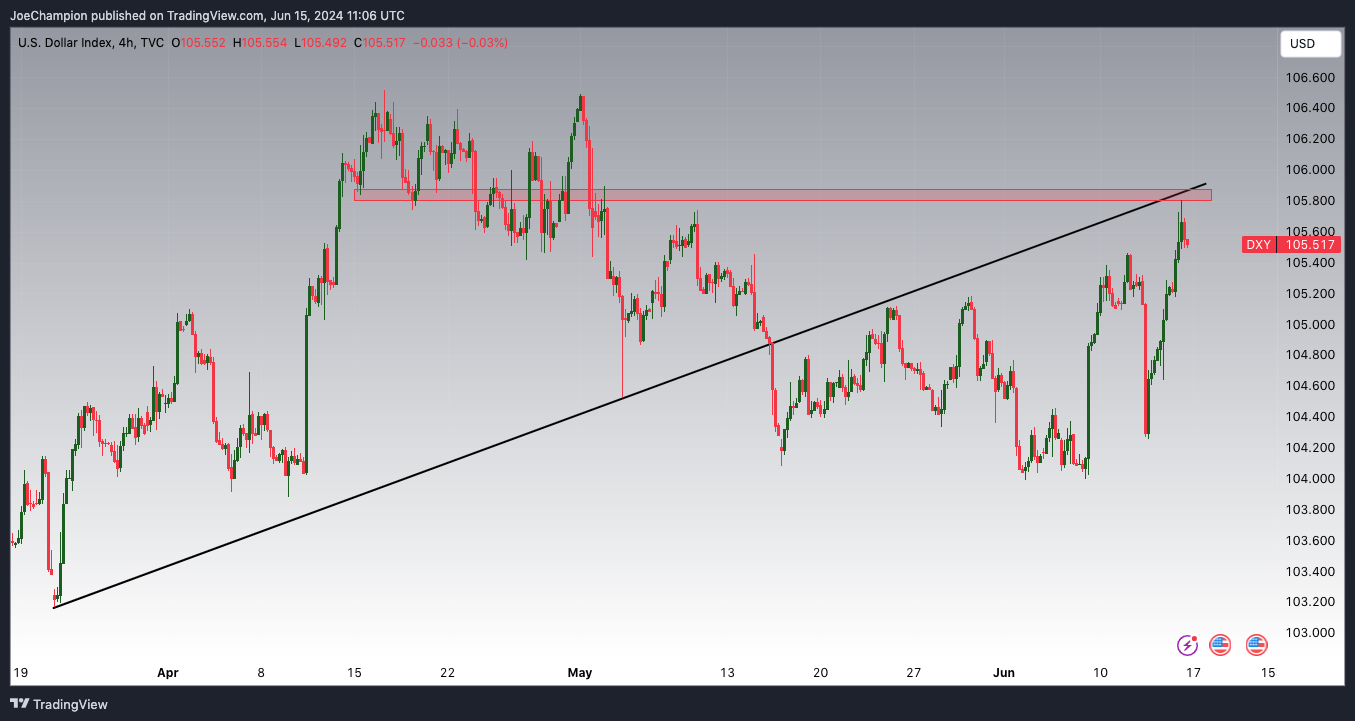Click the 10 date label on the time axis
Screen dimensions: 1355x721
point(1100,673)
